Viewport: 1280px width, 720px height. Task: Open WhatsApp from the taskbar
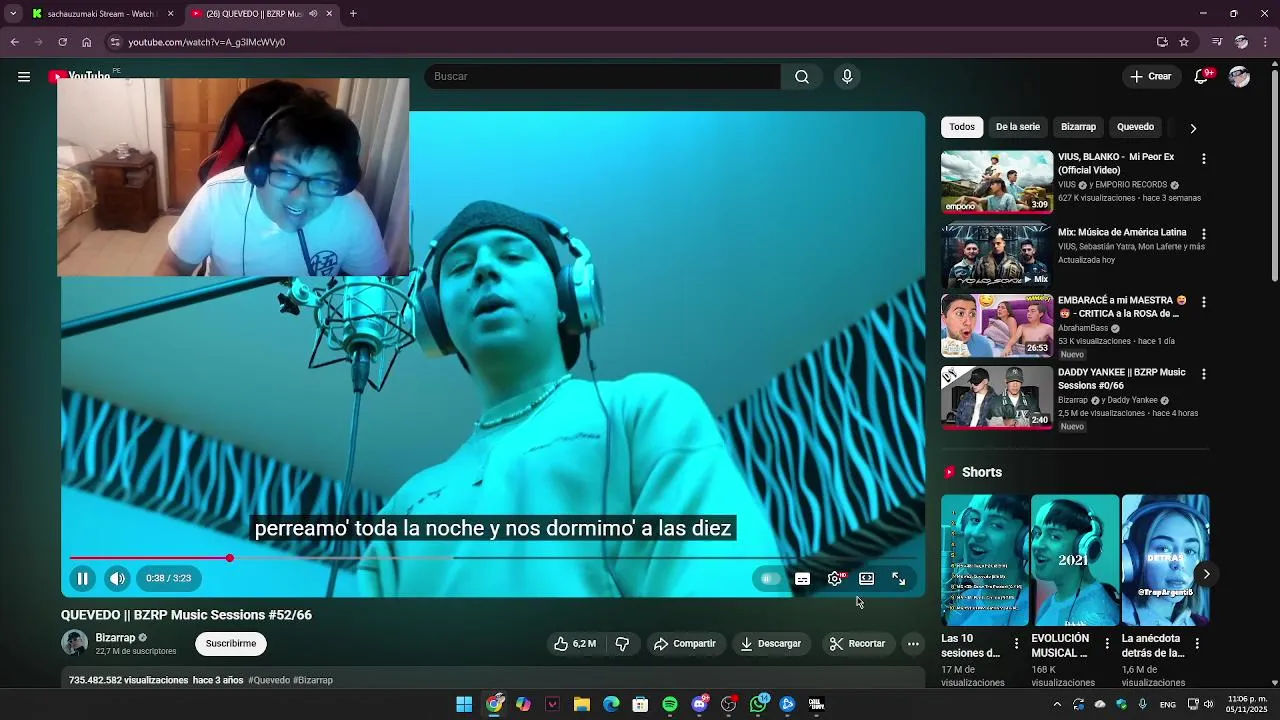[x=758, y=704]
